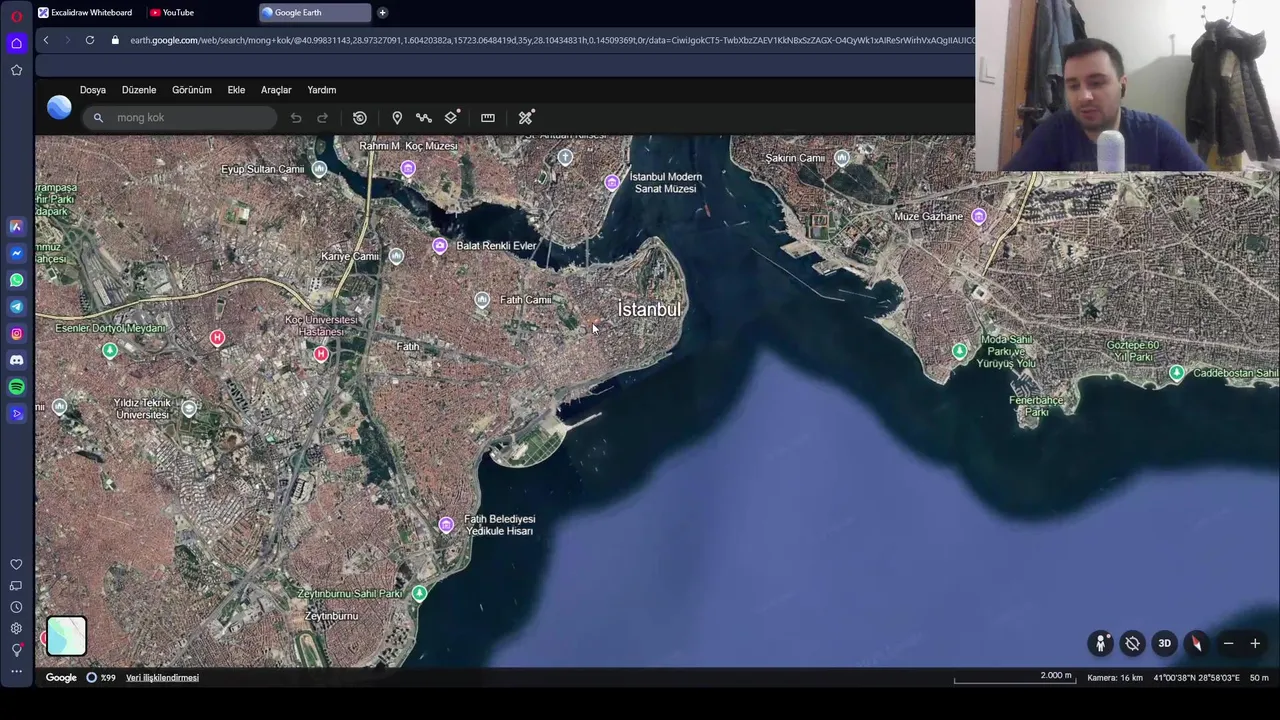Screen dimensions: 1280x720
Task: Click the İstanbul map label
Action: (649, 310)
